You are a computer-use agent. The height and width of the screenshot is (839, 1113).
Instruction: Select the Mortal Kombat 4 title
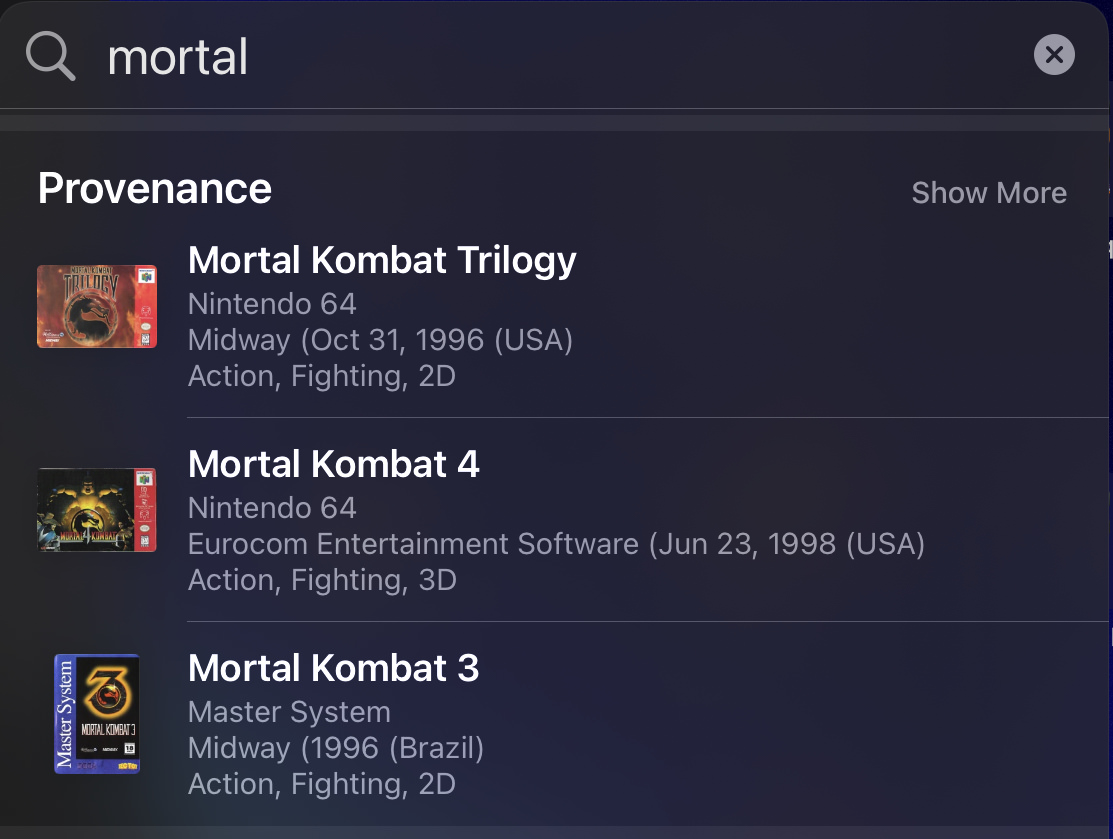click(x=334, y=464)
